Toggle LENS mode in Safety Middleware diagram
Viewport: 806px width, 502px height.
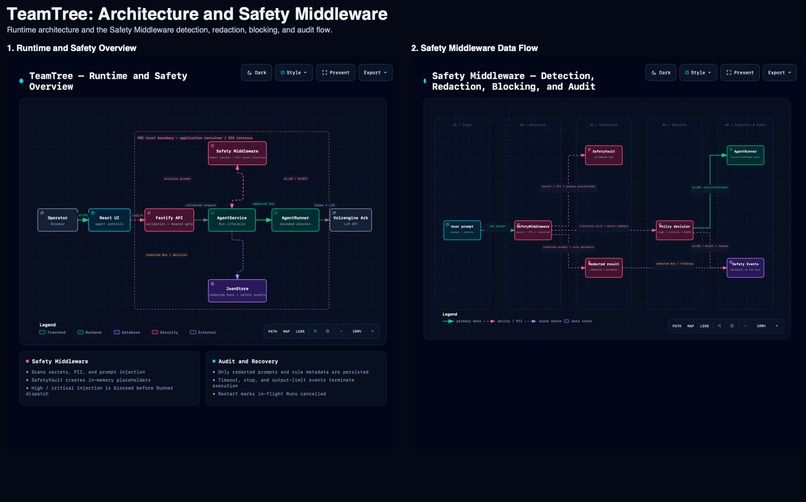coord(704,326)
